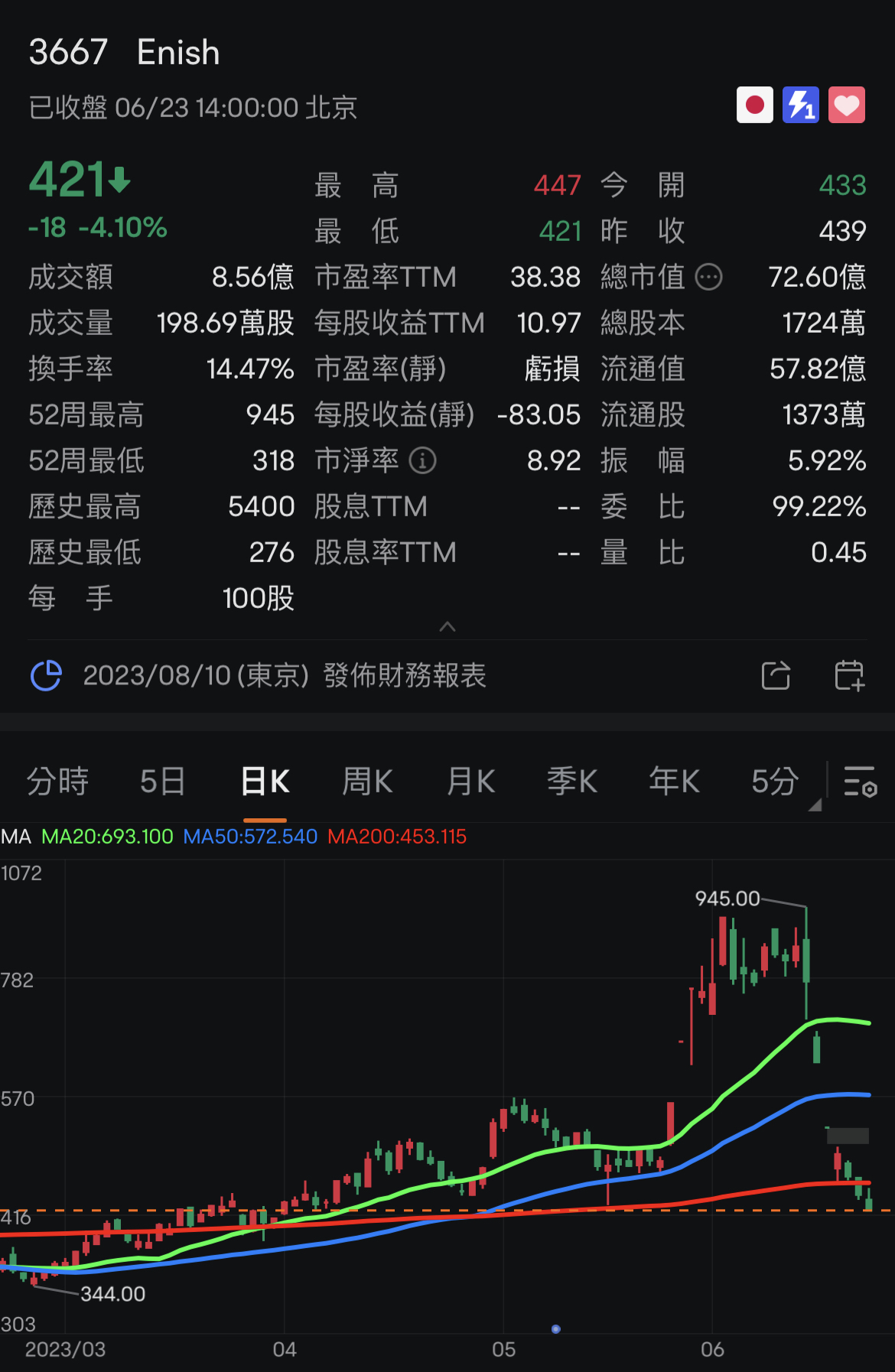Viewport: 895px width, 1372px height.
Task: Tap the 1072 price axis label
Action: point(21,873)
